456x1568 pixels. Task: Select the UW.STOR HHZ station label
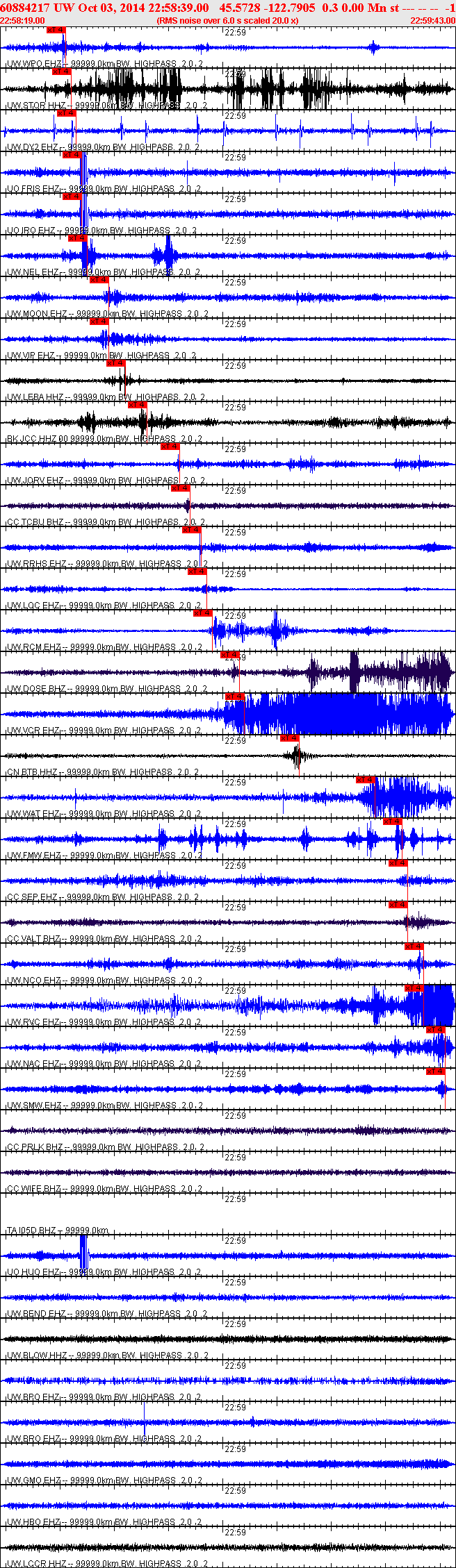pos(35,106)
